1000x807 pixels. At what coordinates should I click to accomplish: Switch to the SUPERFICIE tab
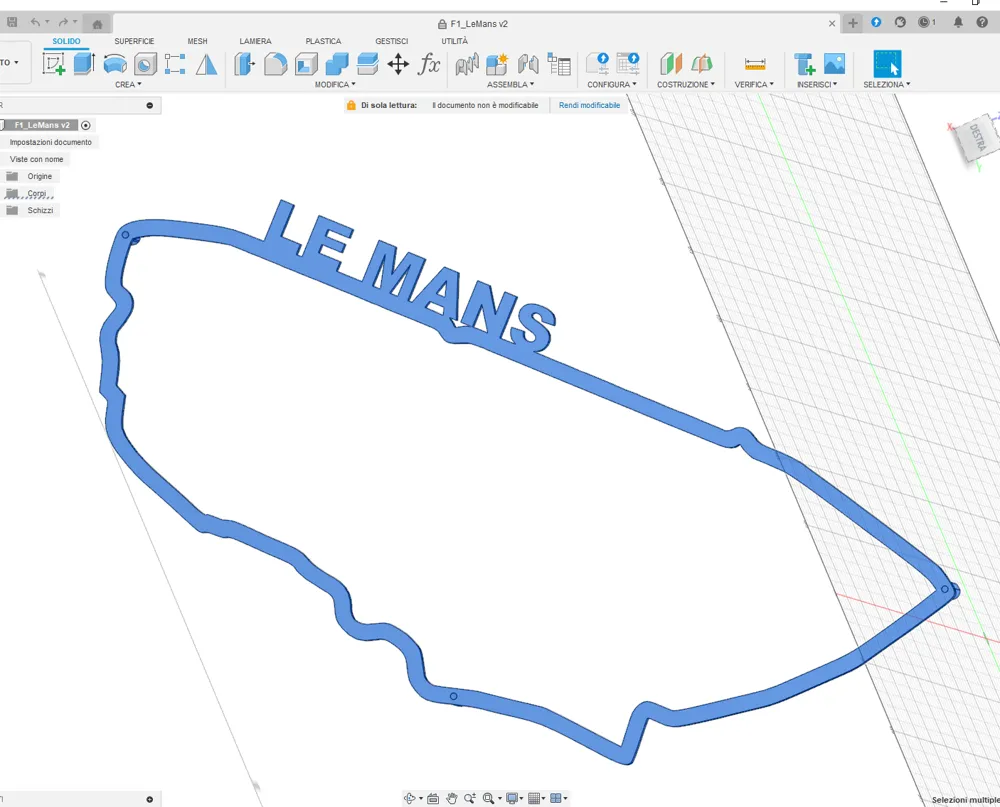(x=134, y=41)
